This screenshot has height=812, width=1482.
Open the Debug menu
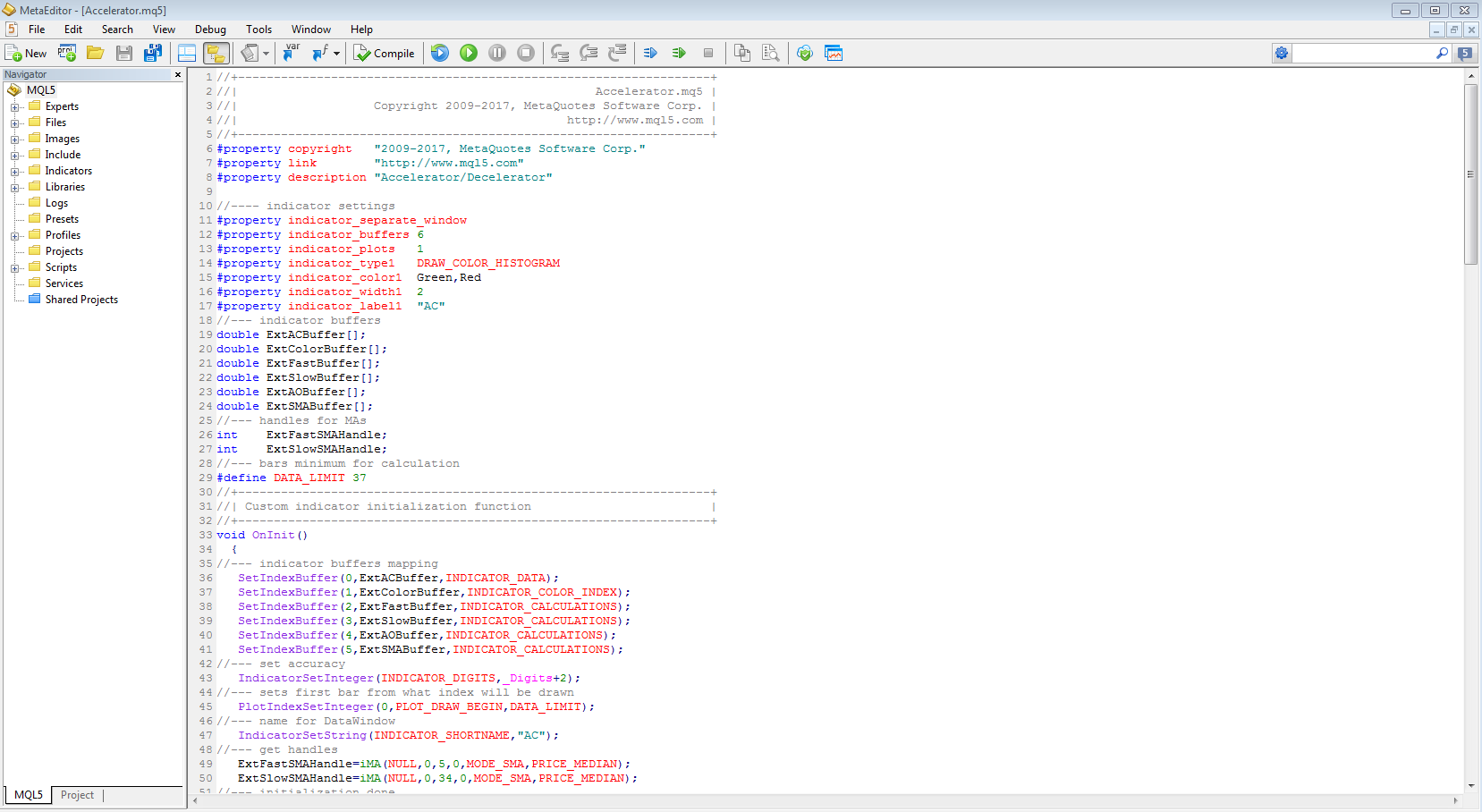(210, 30)
